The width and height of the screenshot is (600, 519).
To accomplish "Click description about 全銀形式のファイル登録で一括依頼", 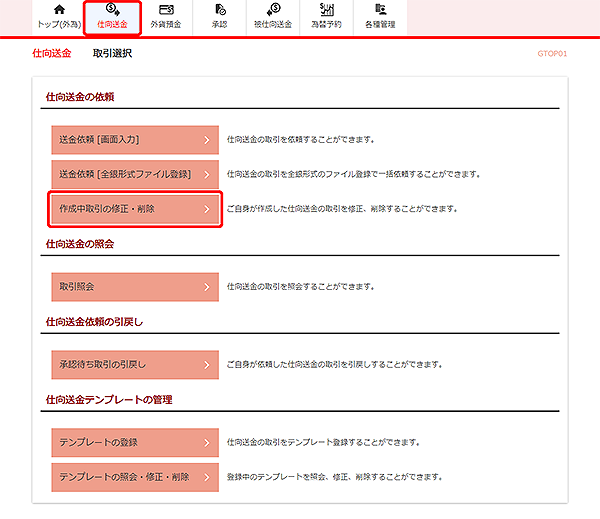I will pyautogui.click(x=354, y=175).
